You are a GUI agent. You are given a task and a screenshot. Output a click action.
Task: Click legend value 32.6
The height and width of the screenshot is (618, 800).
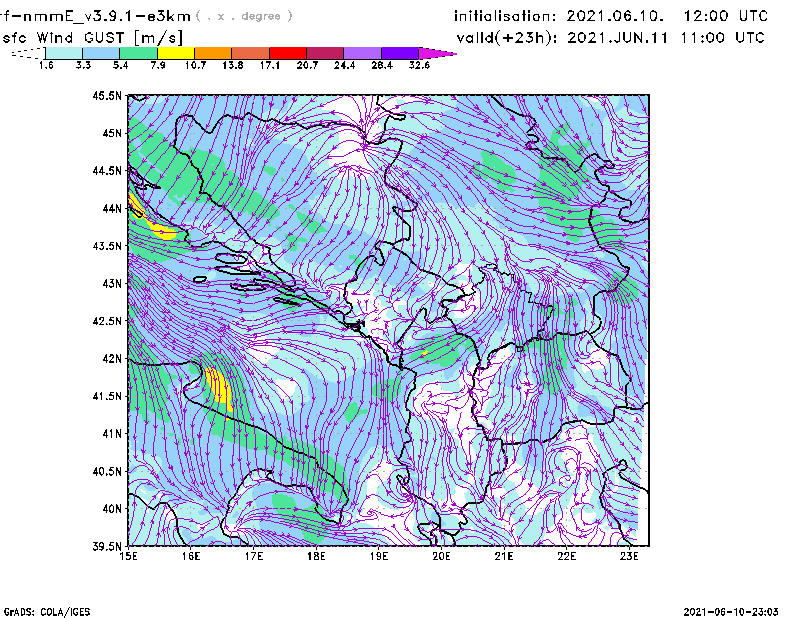419,65
